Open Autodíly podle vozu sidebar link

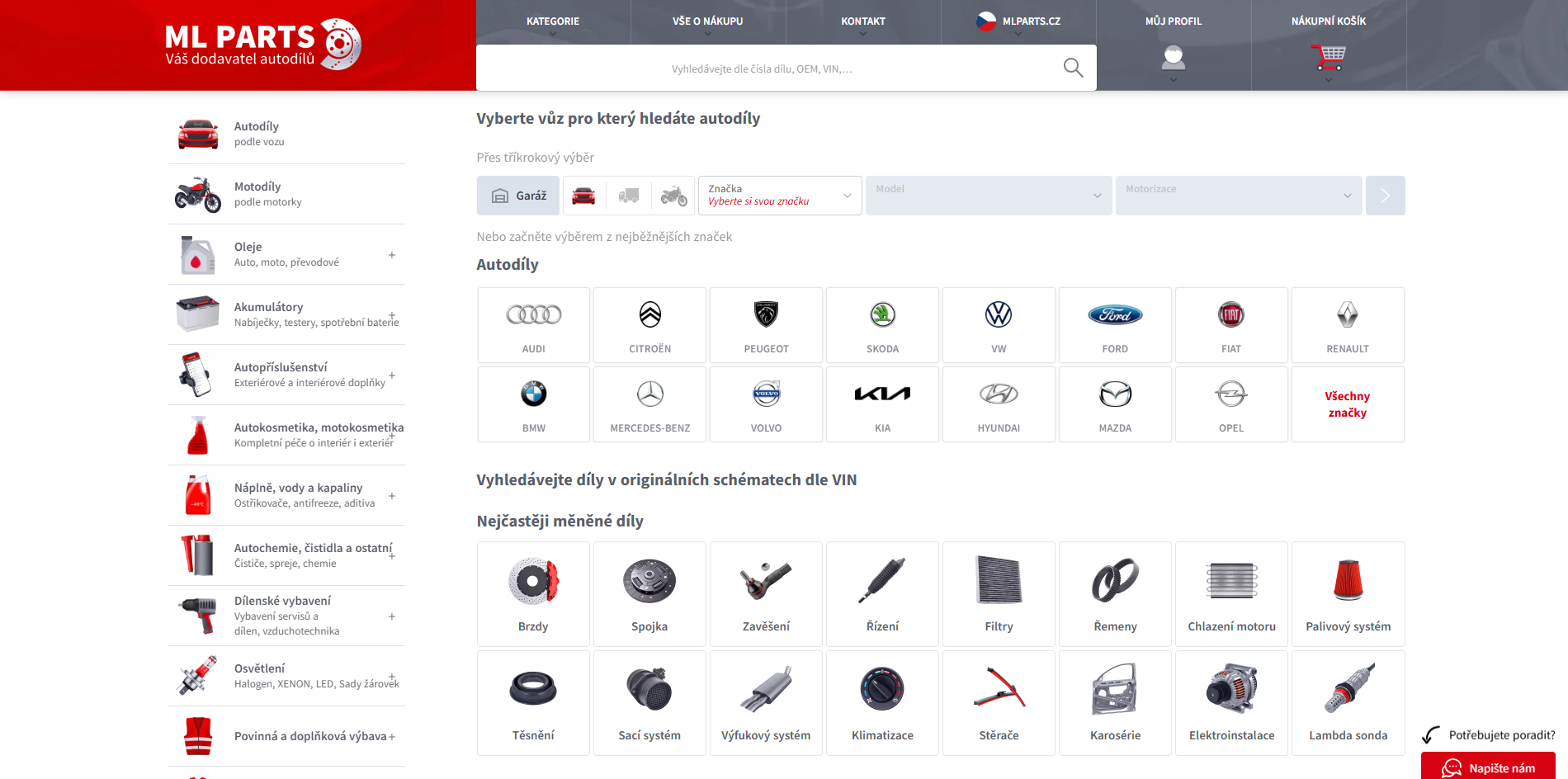286,134
